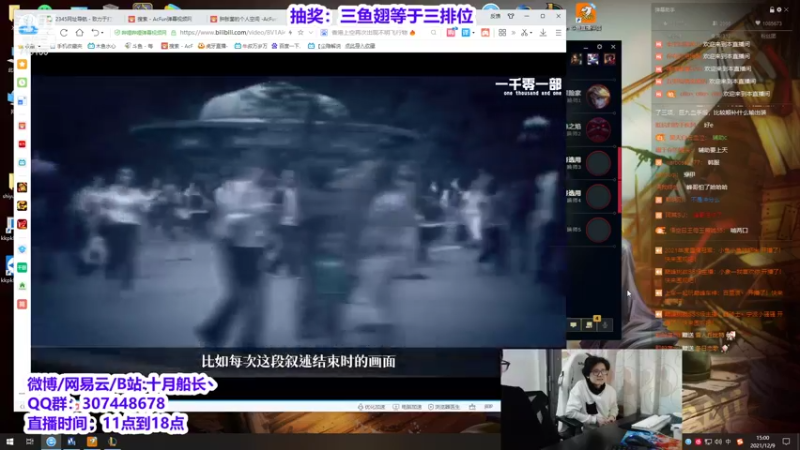Screen dimensions: 800x450
Task: Select first champion portrait in League lobby
Action: tap(598, 96)
